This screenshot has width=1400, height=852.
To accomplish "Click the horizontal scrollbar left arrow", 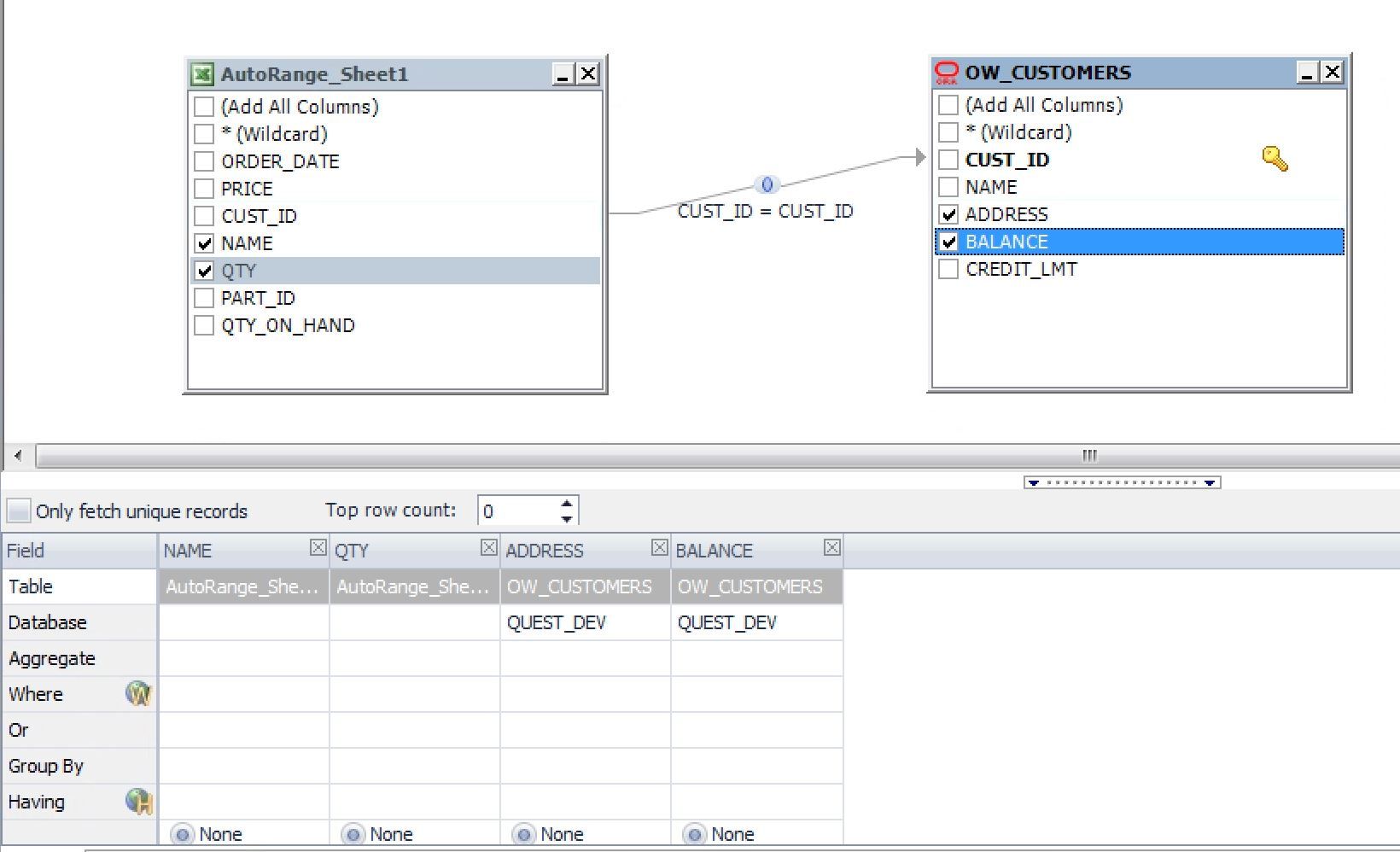I will pyautogui.click(x=18, y=456).
